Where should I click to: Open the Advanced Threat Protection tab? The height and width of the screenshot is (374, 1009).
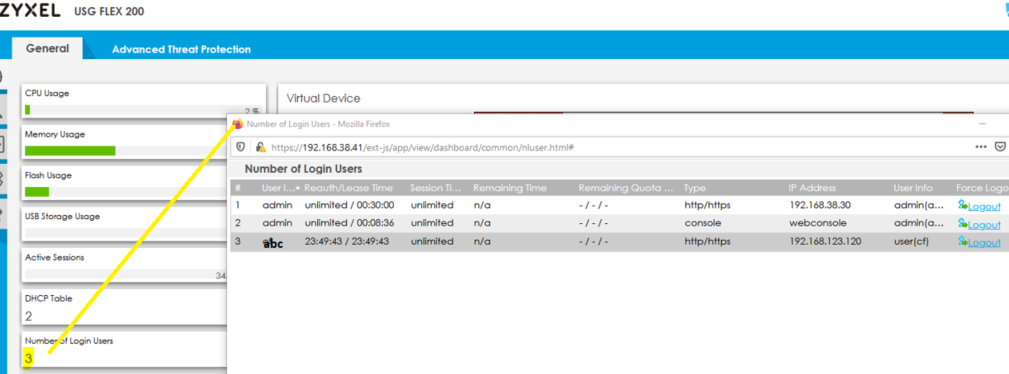tap(181, 49)
